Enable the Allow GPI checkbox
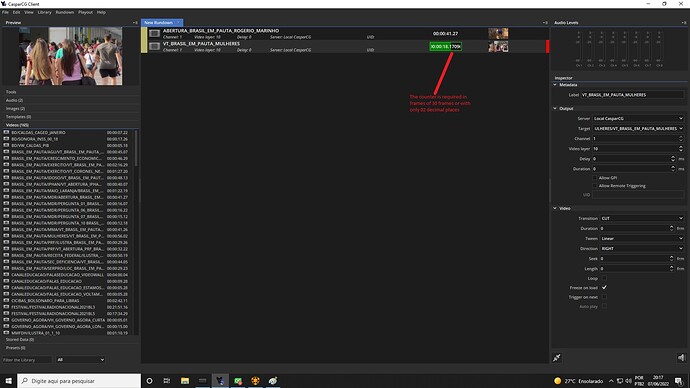The image size is (690, 388). 595,178
